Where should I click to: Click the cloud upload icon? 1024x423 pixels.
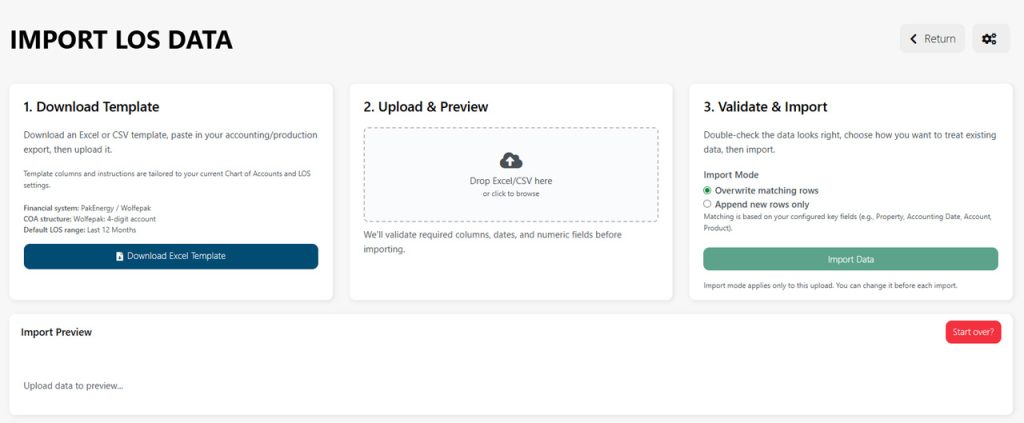[511, 161]
